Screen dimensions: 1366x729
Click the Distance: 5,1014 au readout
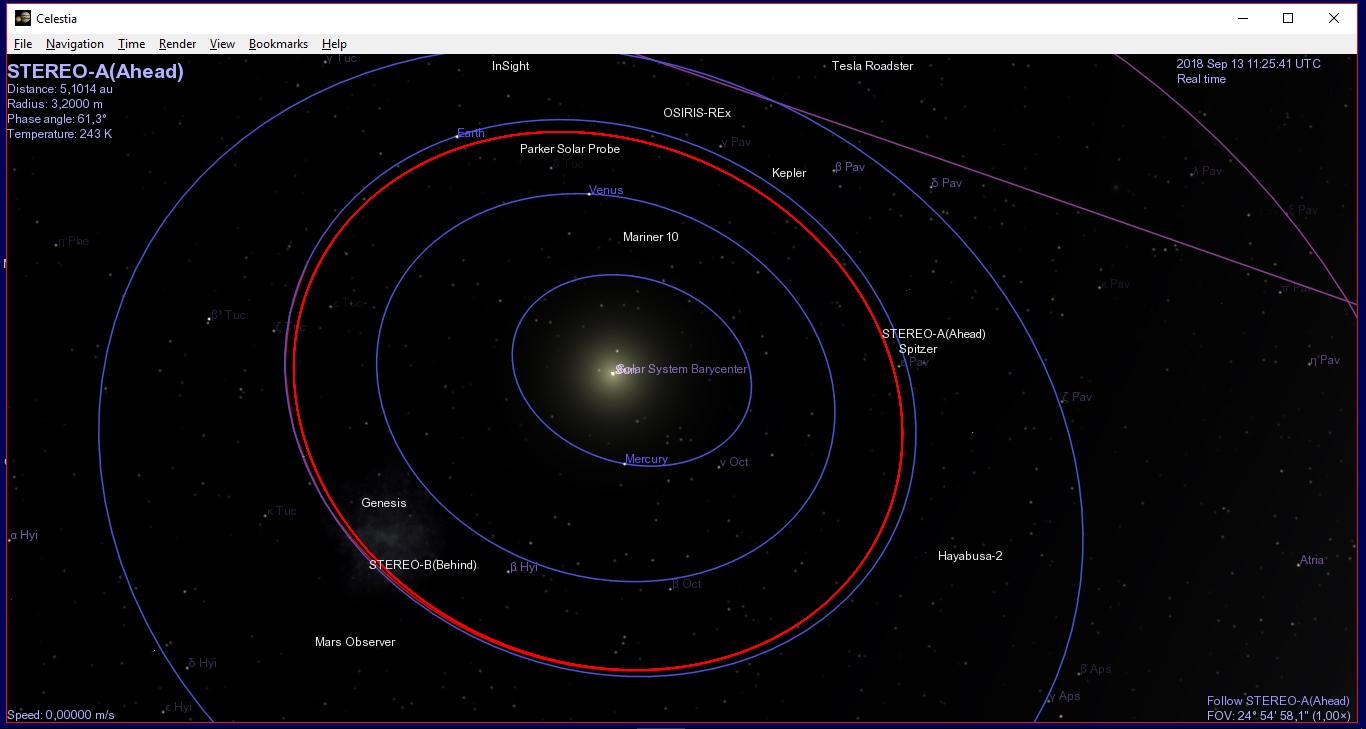tap(60, 89)
